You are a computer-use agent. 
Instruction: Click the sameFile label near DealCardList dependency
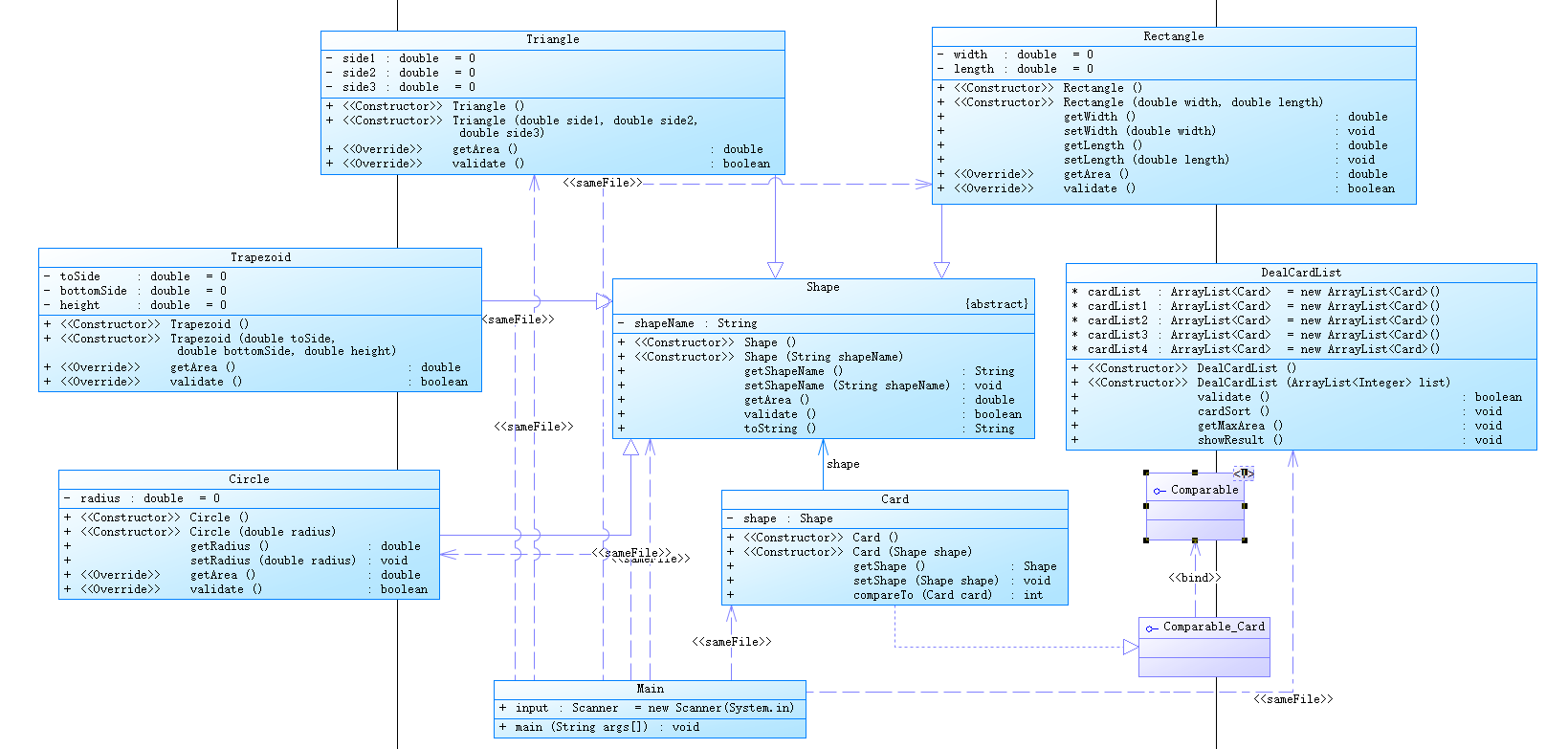pyautogui.click(x=1293, y=699)
